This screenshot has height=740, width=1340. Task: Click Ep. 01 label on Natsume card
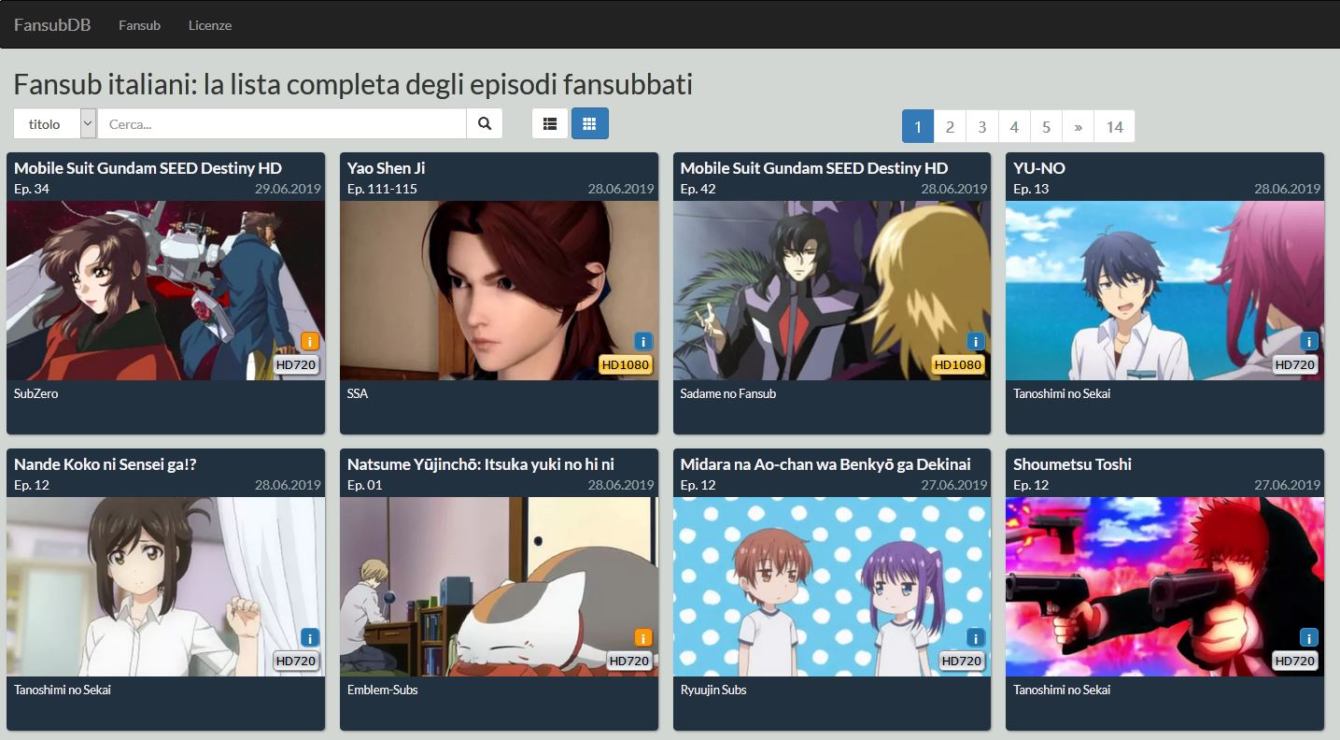tap(365, 485)
